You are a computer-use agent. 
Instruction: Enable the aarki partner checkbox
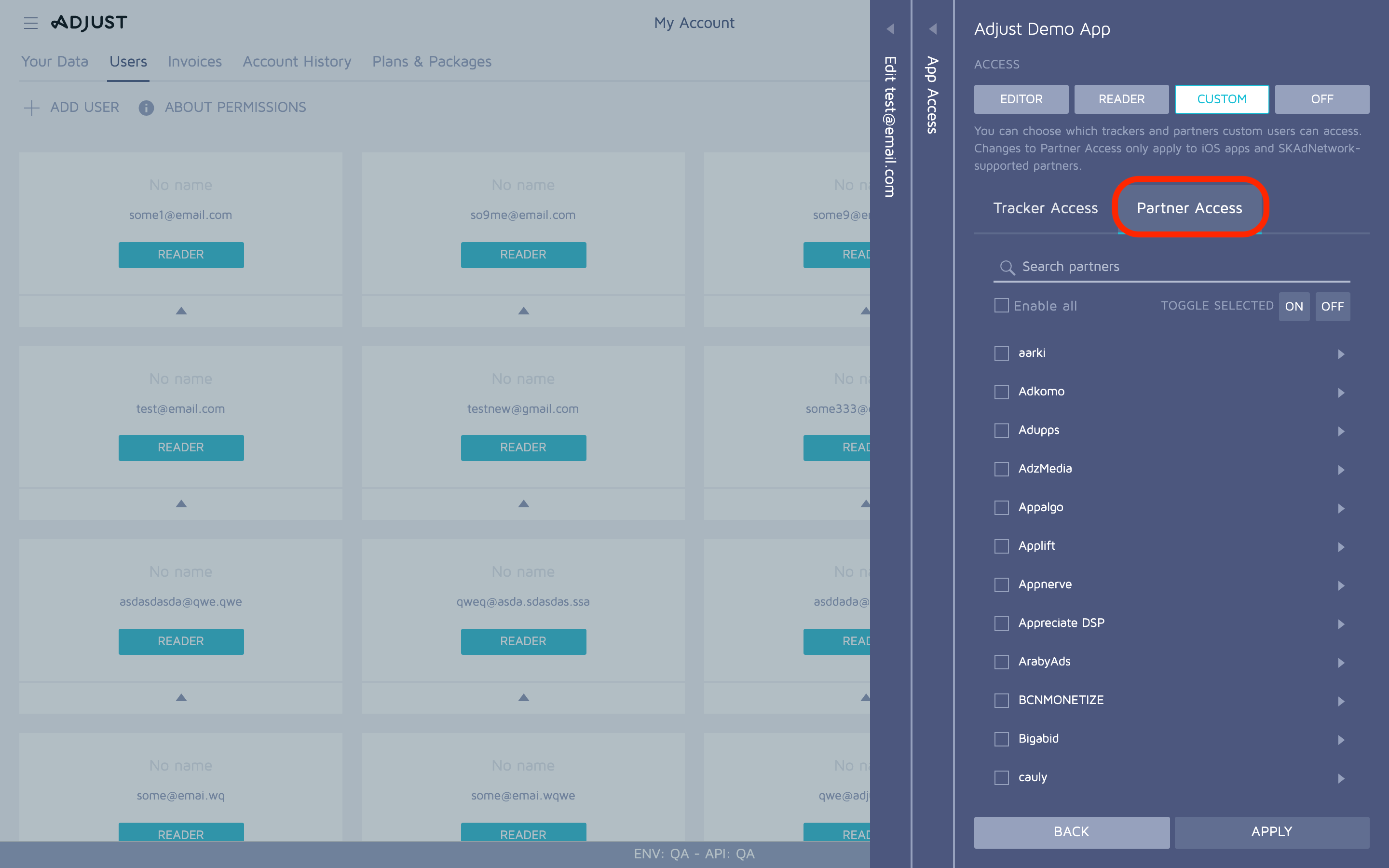(x=1002, y=353)
